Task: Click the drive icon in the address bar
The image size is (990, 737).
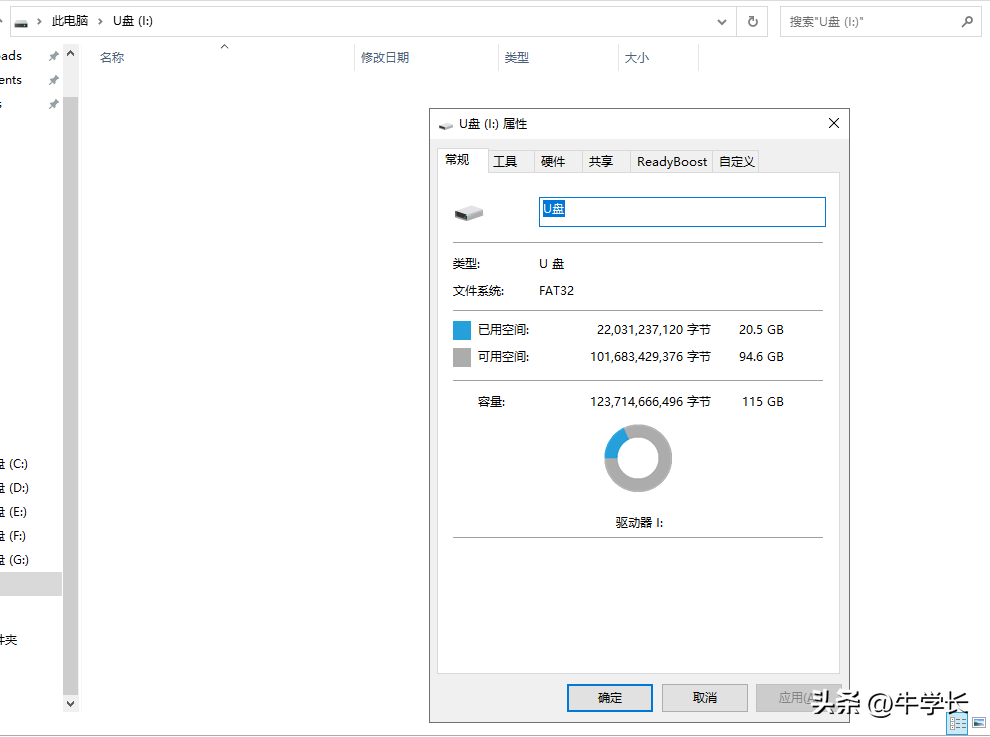Action: [x=21, y=23]
